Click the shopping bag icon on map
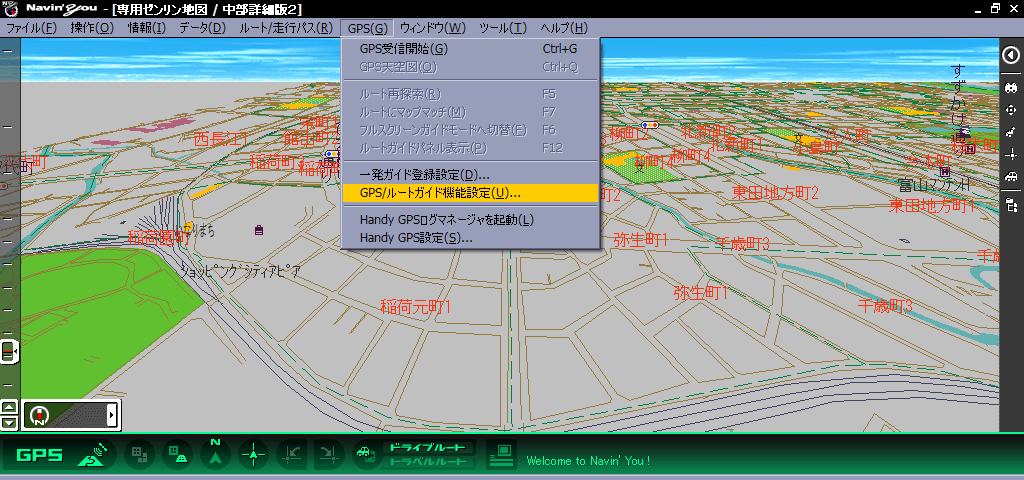The image size is (1024, 480). point(259,230)
